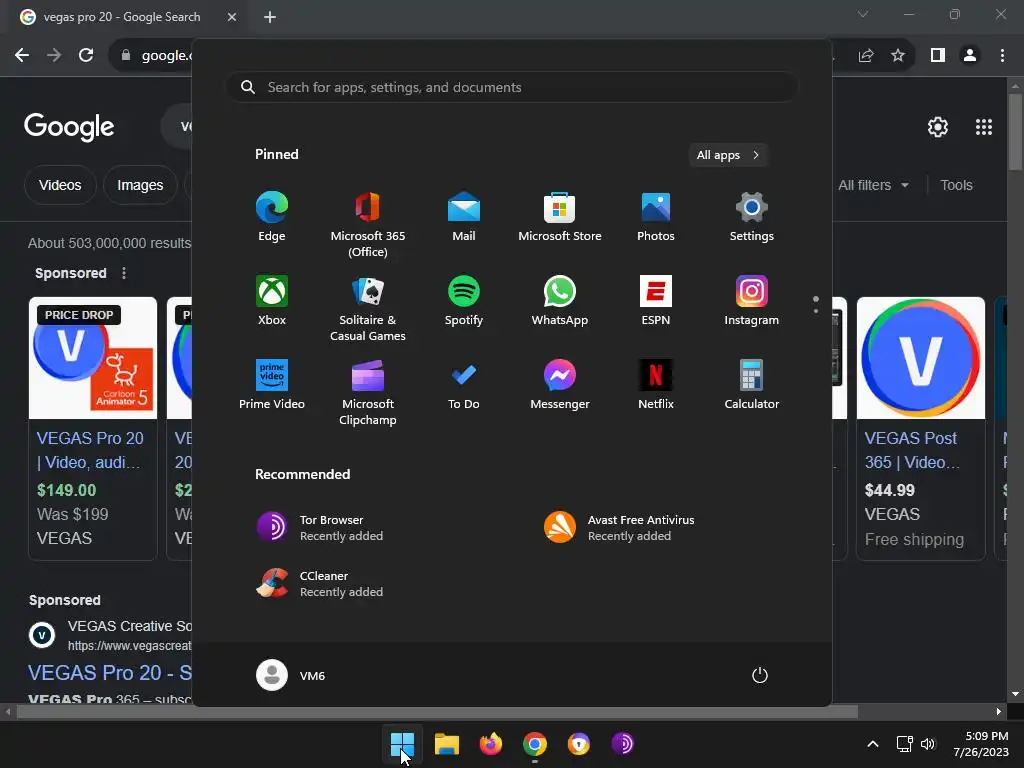1024x768 pixels.
Task: Switch to Chrome on the taskbar
Action: (x=535, y=744)
